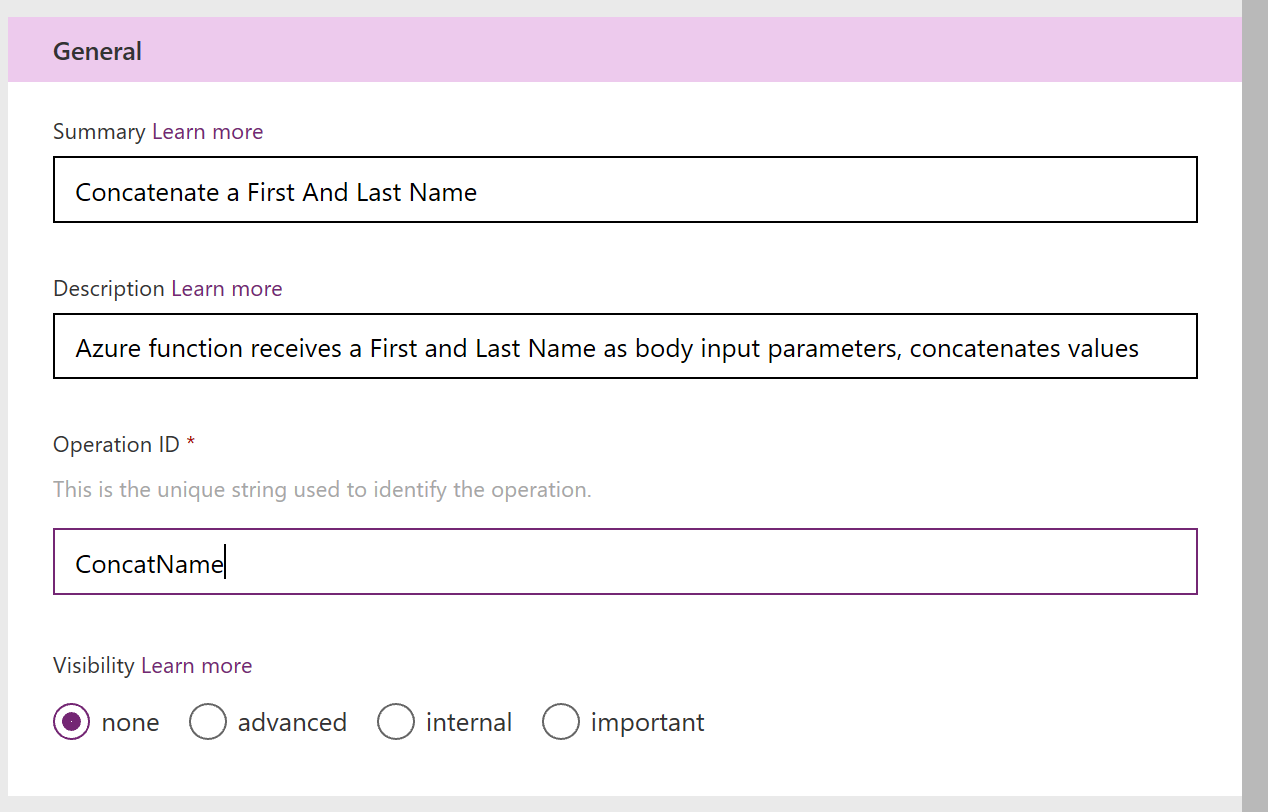The image size is (1268, 812).
Task: Click the Operation ID field containing ConcatName
Action: (x=625, y=562)
